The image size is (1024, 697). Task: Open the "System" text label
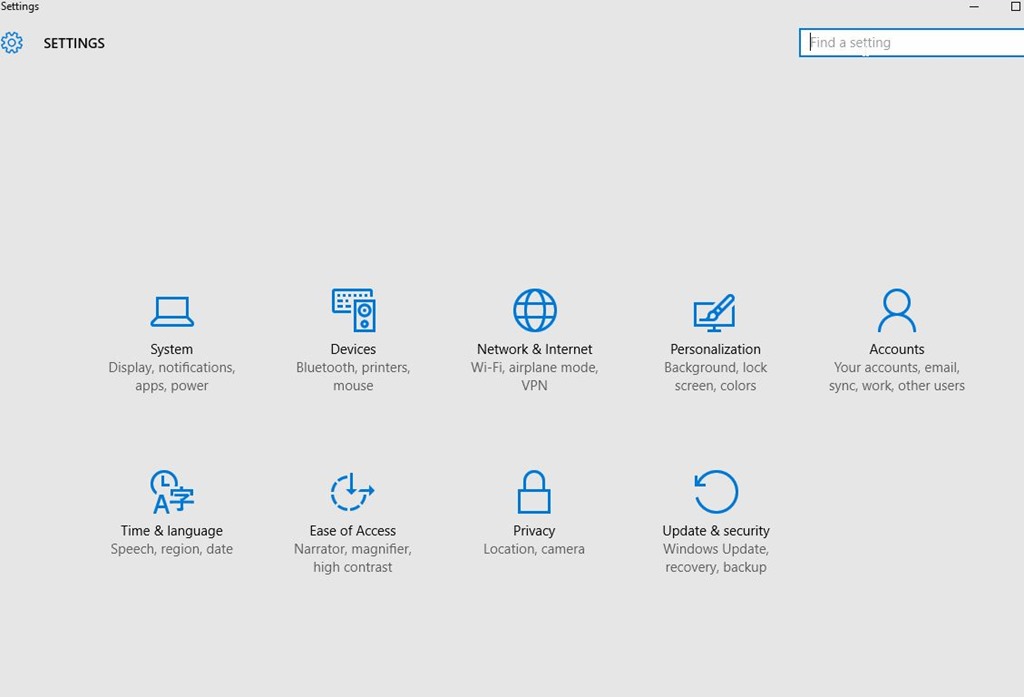(x=172, y=349)
